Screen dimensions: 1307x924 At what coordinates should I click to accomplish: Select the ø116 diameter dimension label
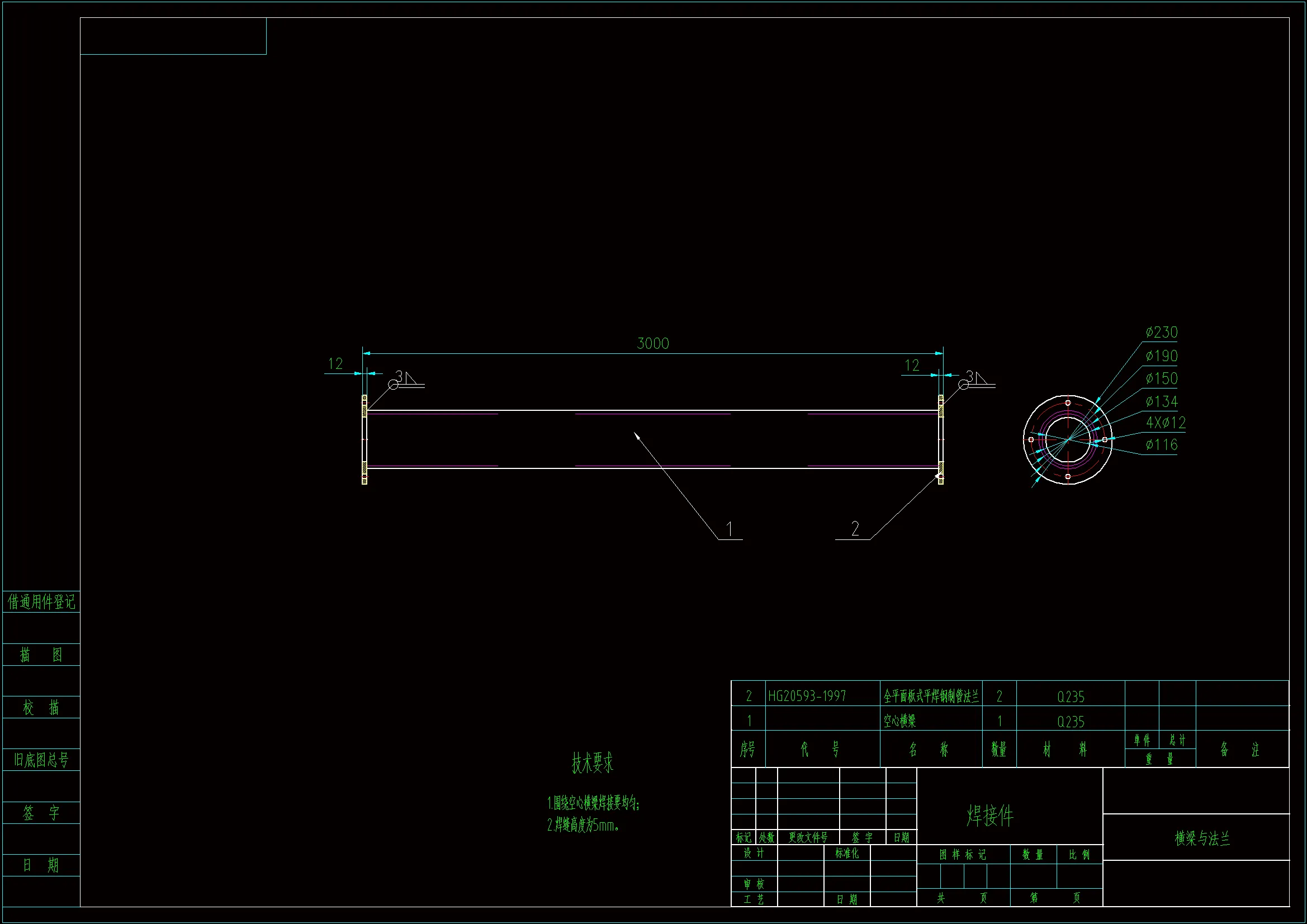pos(1161,444)
